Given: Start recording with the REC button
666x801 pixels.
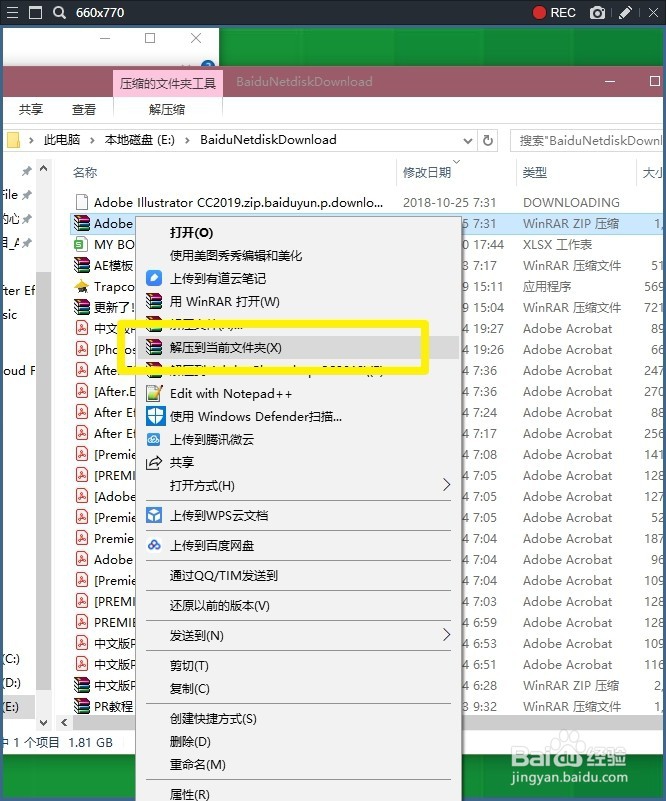Looking at the screenshot, I should click(554, 12).
